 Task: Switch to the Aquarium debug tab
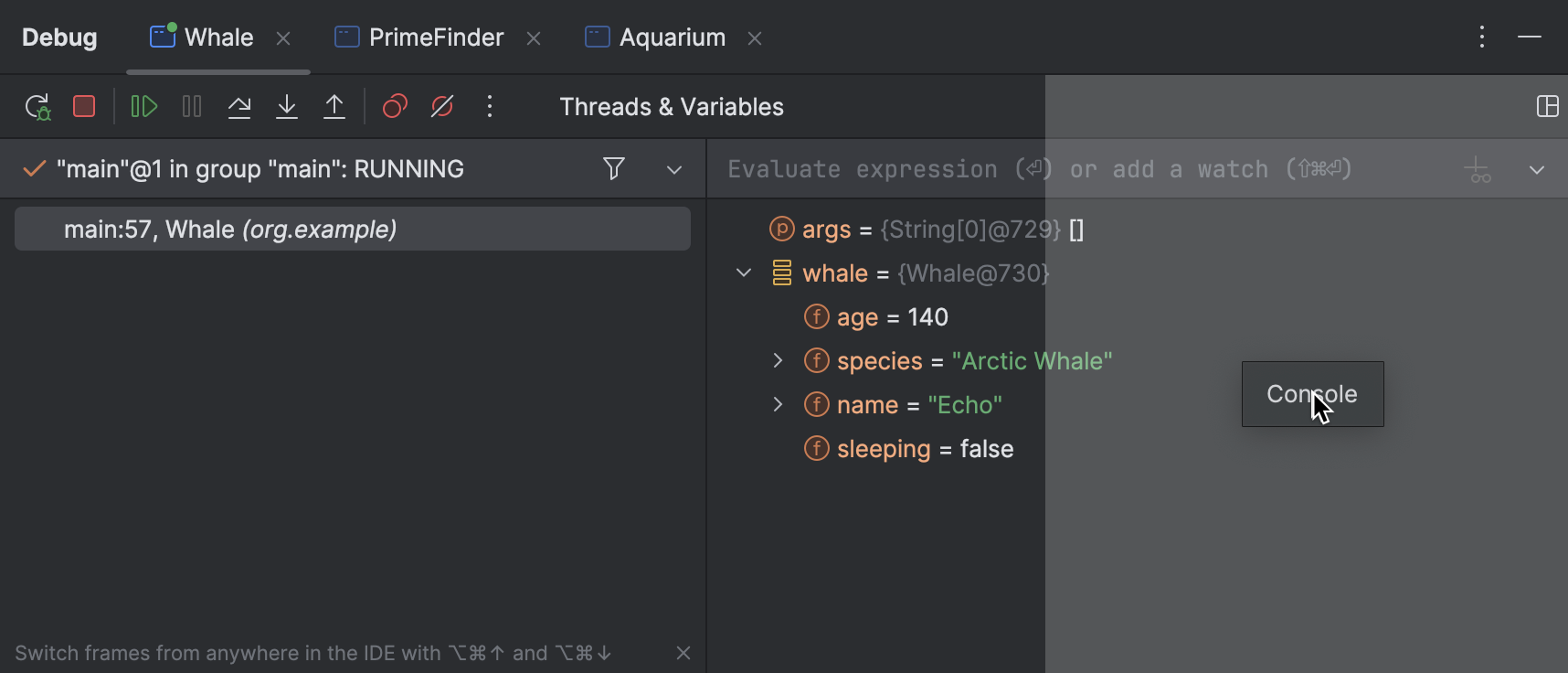pos(672,37)
